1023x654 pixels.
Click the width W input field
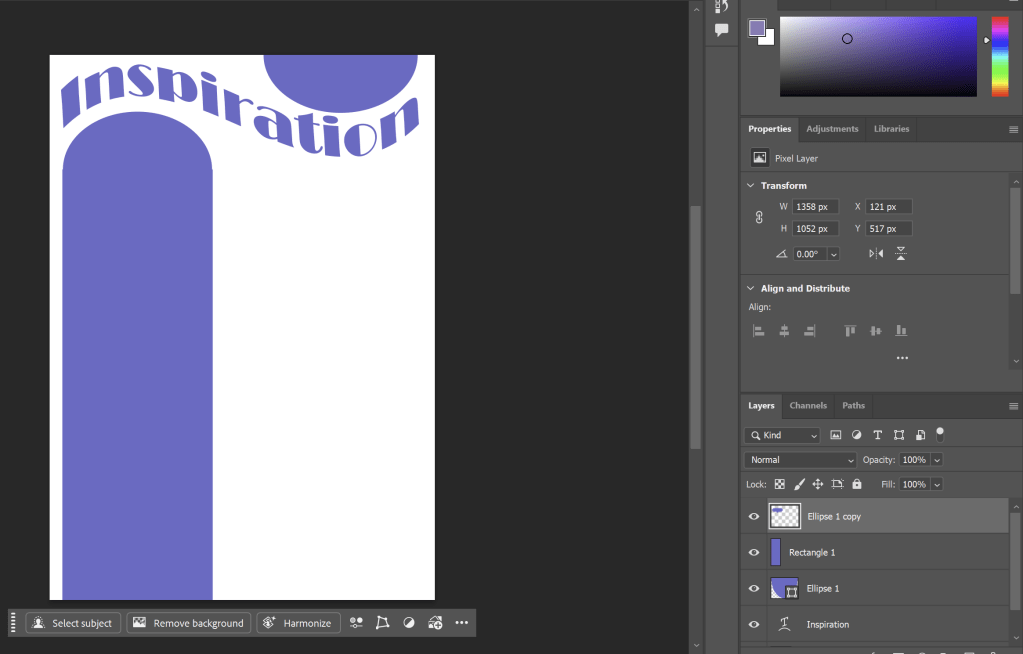pos(815,207)
